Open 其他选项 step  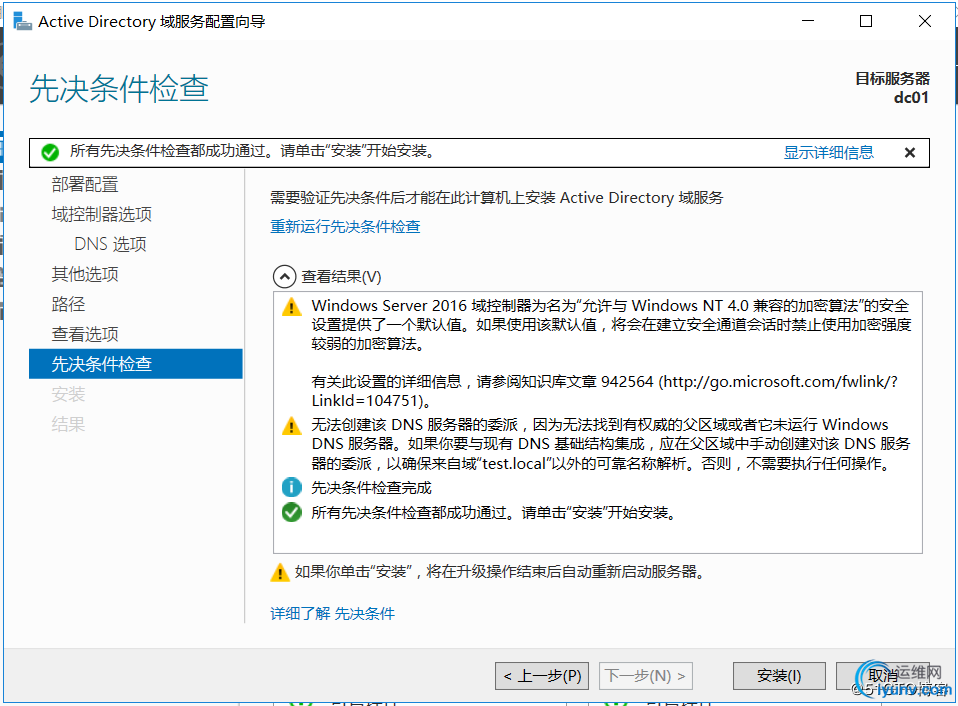pyautogui.click(x=85, y=274)
